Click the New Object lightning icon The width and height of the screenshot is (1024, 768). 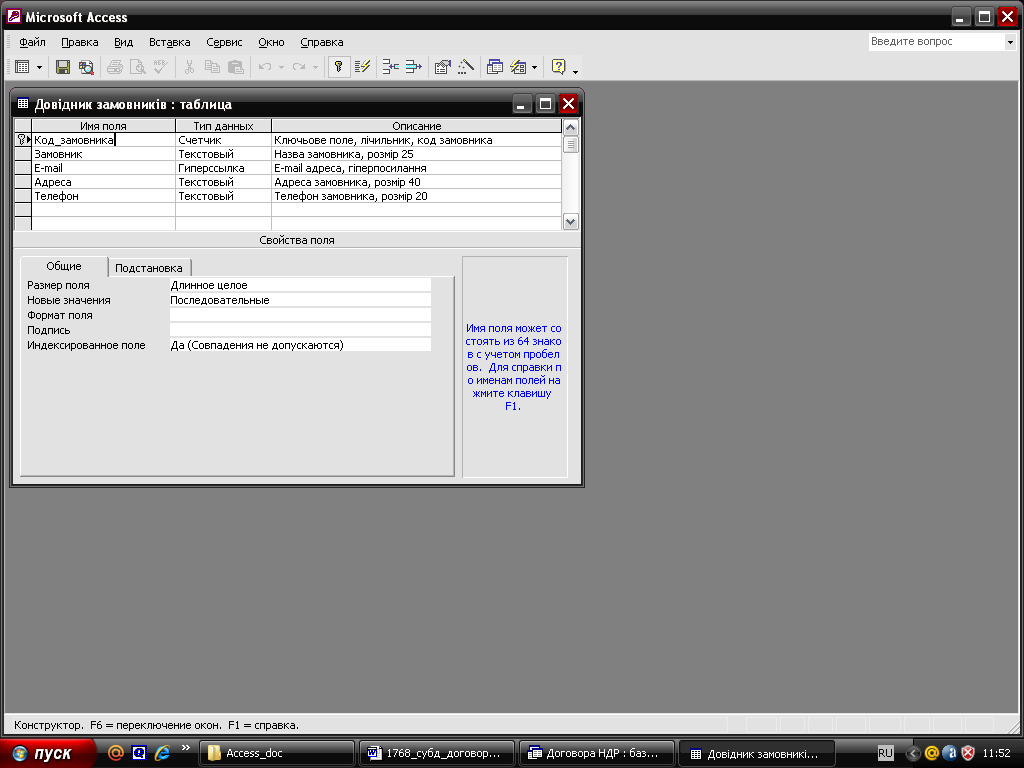(x=518, y=67)
